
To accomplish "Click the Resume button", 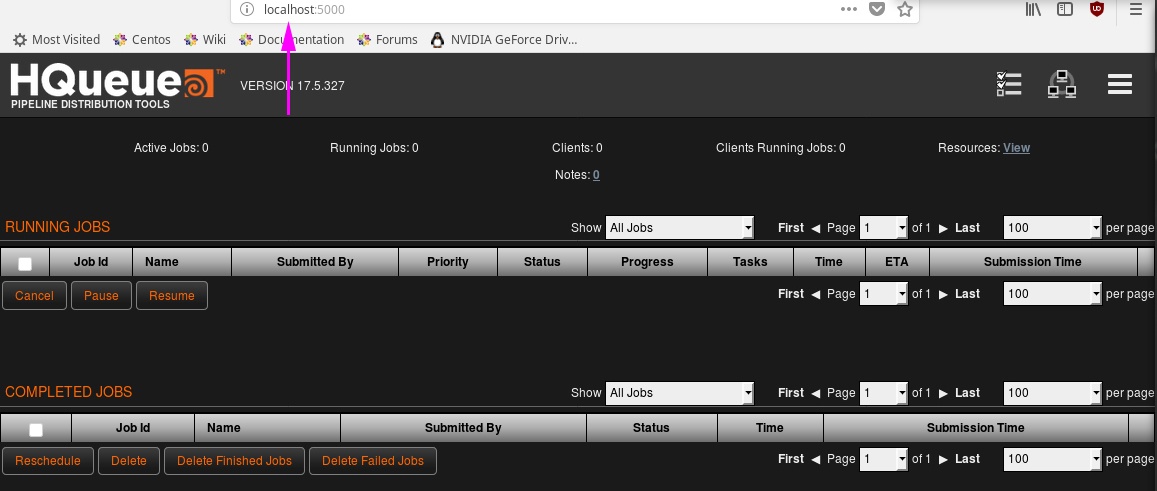I will [172, 295].
